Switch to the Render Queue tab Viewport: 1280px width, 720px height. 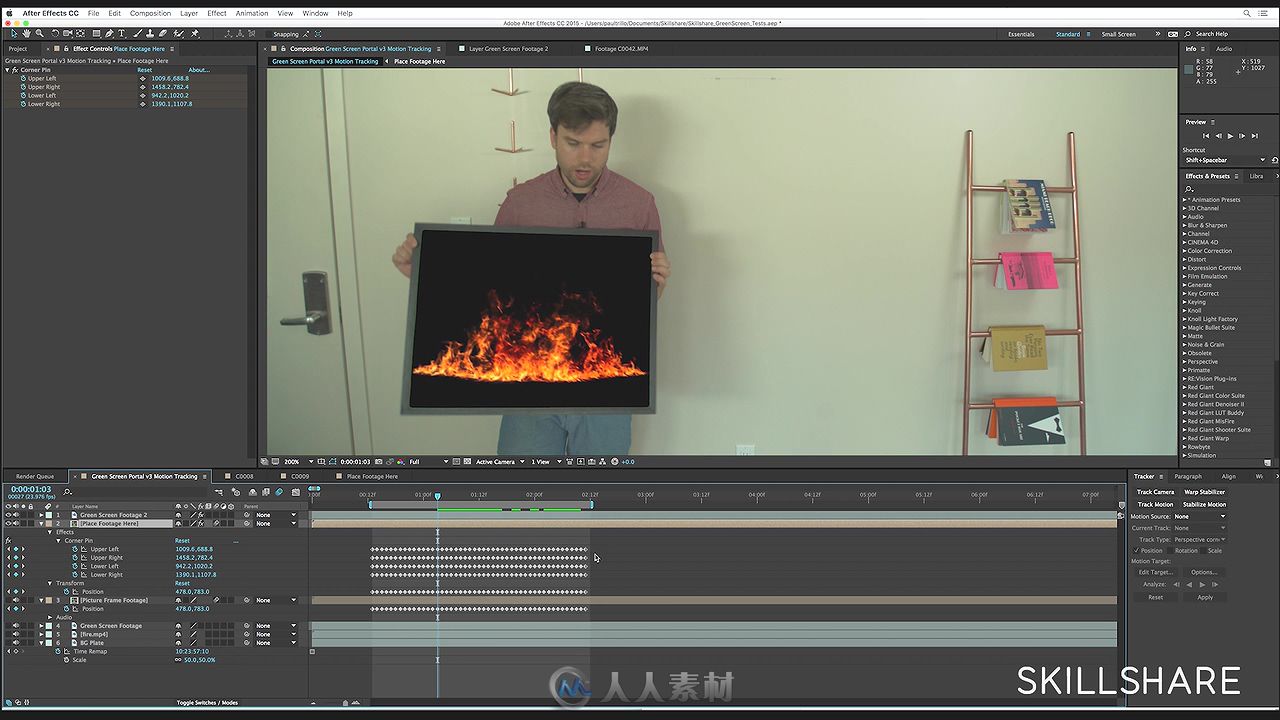point(35,476)
